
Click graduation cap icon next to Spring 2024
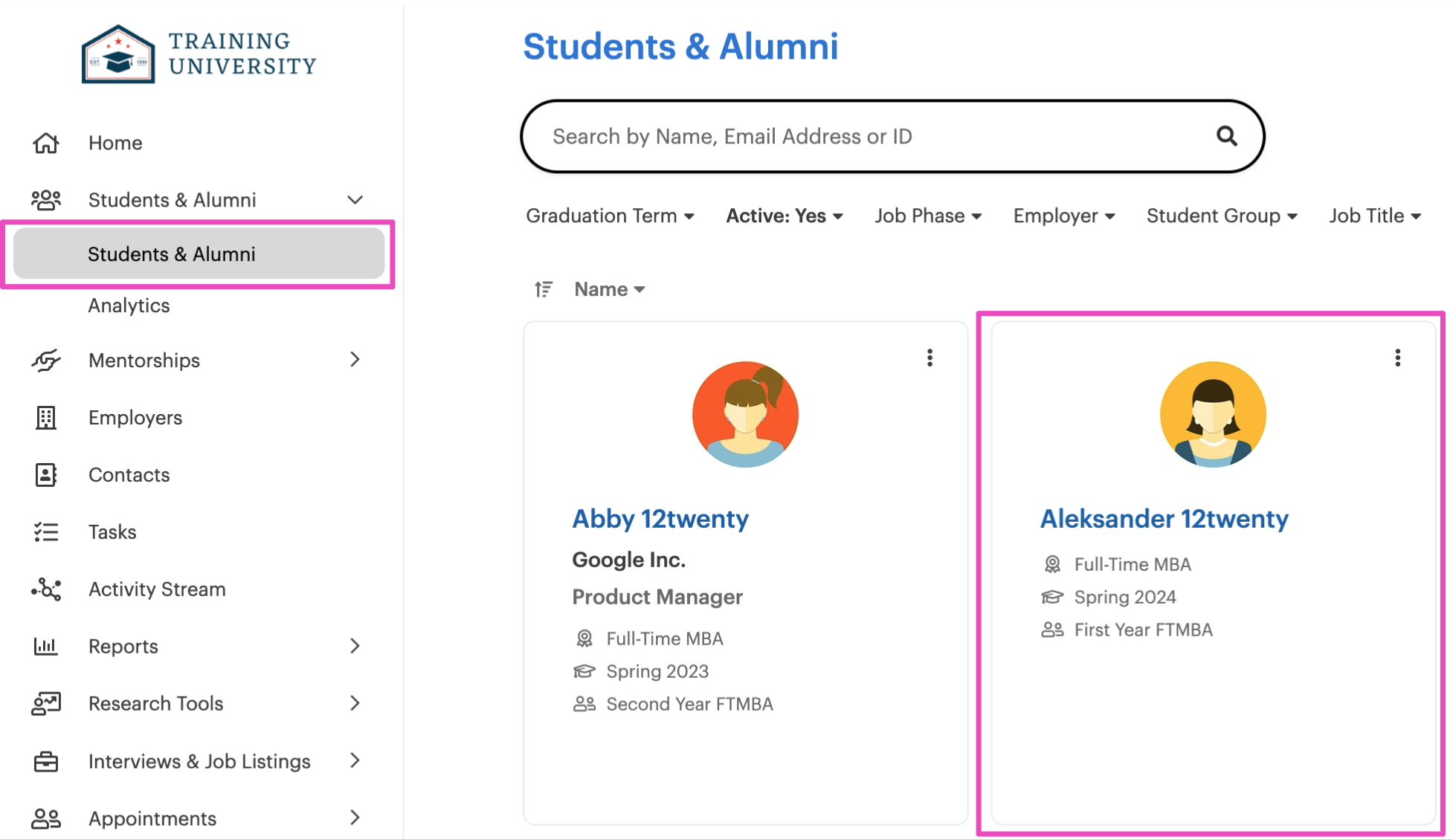[x=1052, y=597]
